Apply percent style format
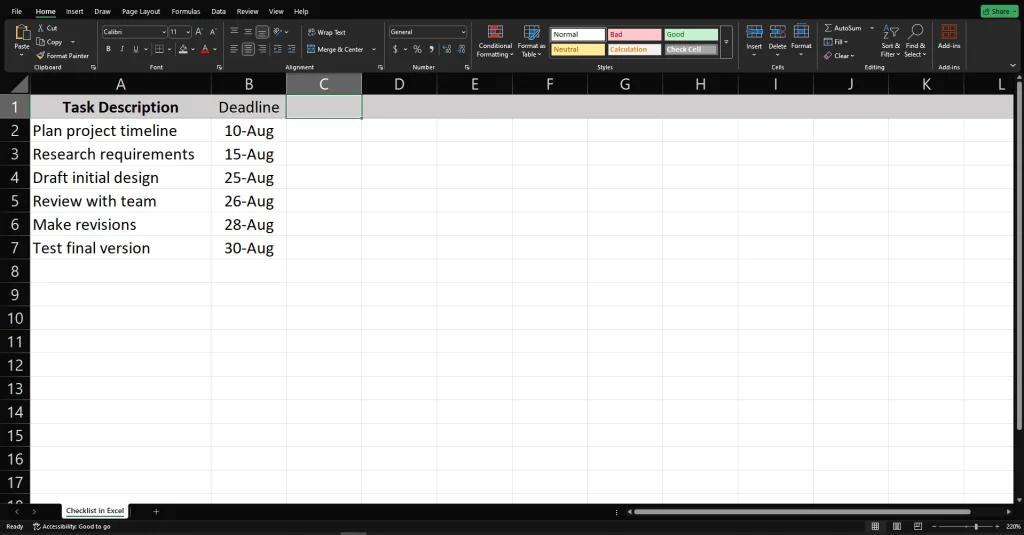 tap(417, 49)
